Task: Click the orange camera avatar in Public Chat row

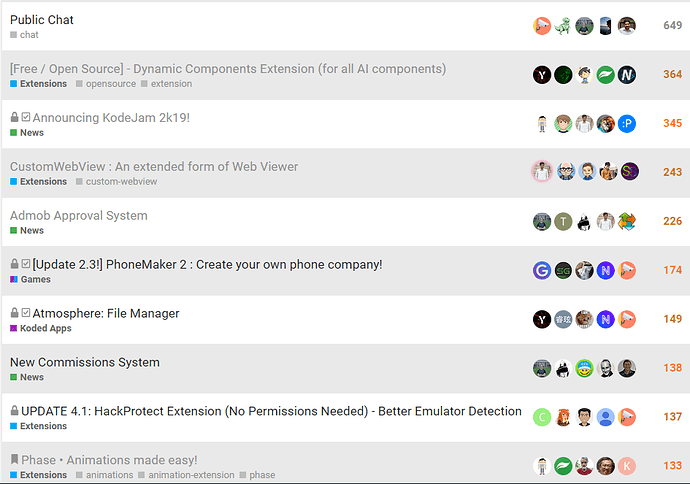Action: [542, 26]
